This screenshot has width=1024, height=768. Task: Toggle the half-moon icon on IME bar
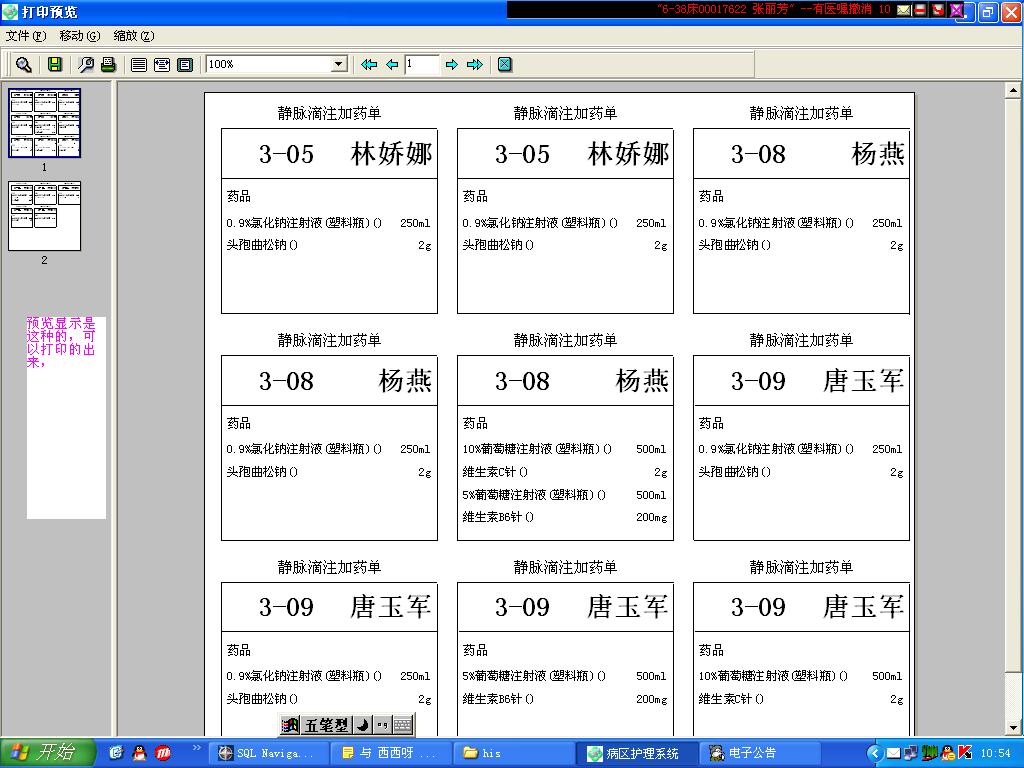pos(362,725)
